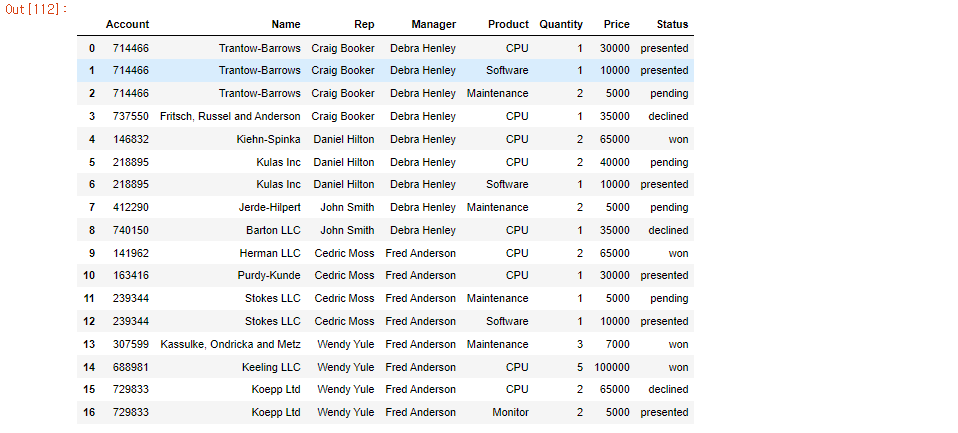Select Trantow-Barrows name in row 0
This screenshot has height=433, width=958.
point(260,48)
